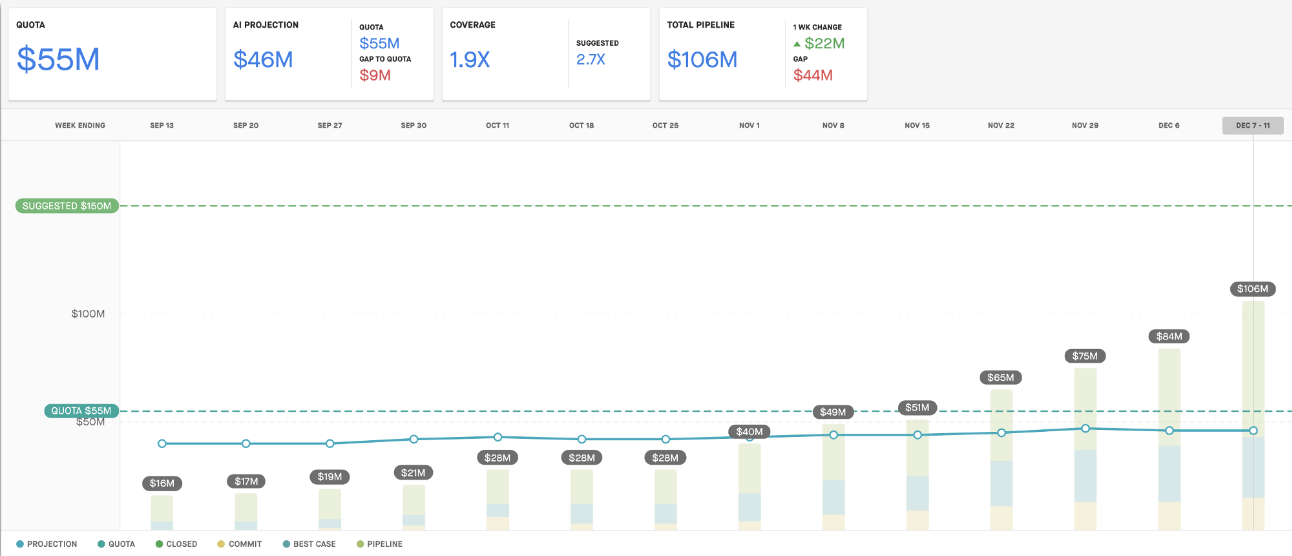The width and height of the screenshot is (1292, 556).
Task: Click the projection point on the DEC 7 - 11 bar
Action: 1253,430
